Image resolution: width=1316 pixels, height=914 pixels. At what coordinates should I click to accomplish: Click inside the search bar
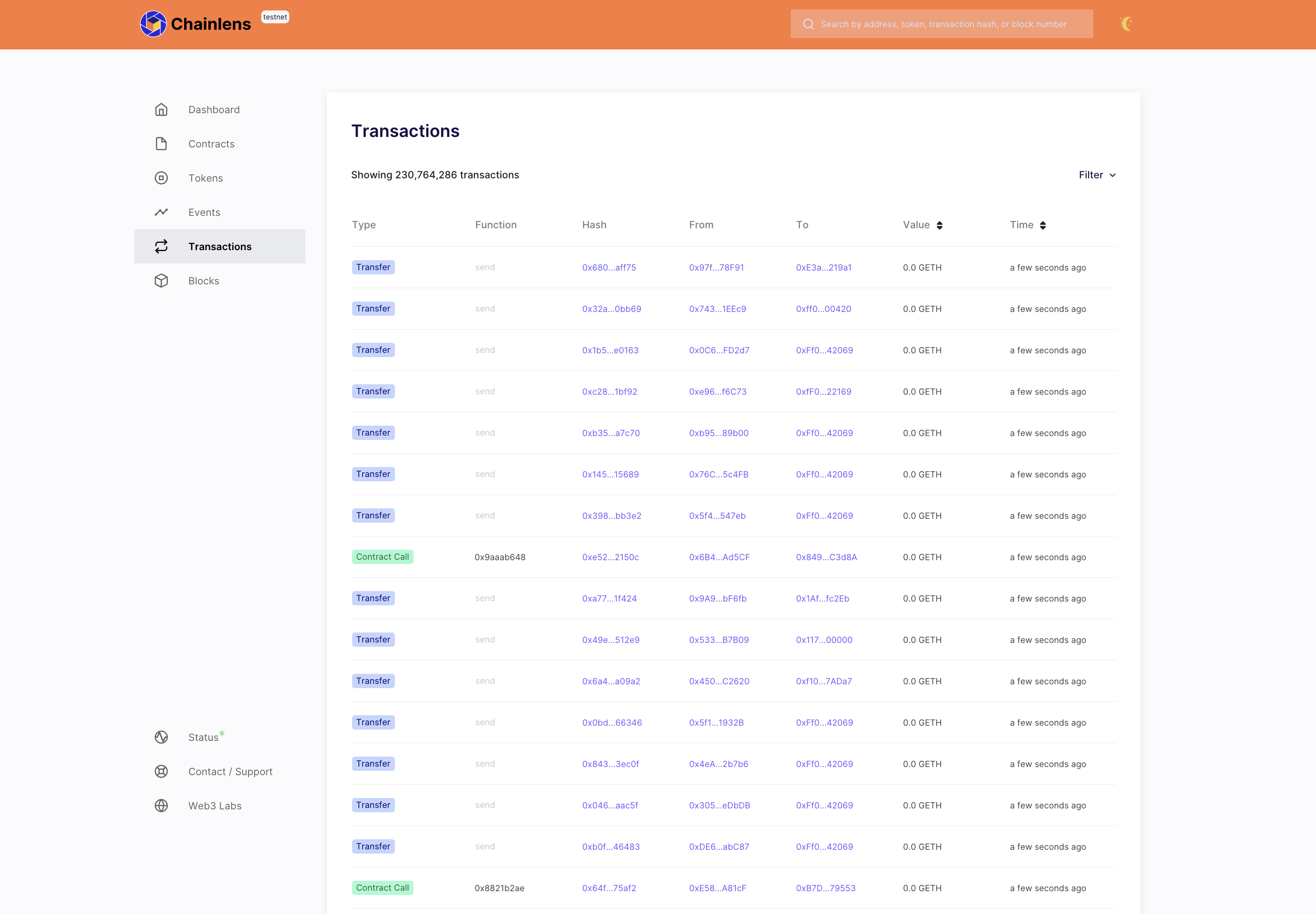point(942,23)
